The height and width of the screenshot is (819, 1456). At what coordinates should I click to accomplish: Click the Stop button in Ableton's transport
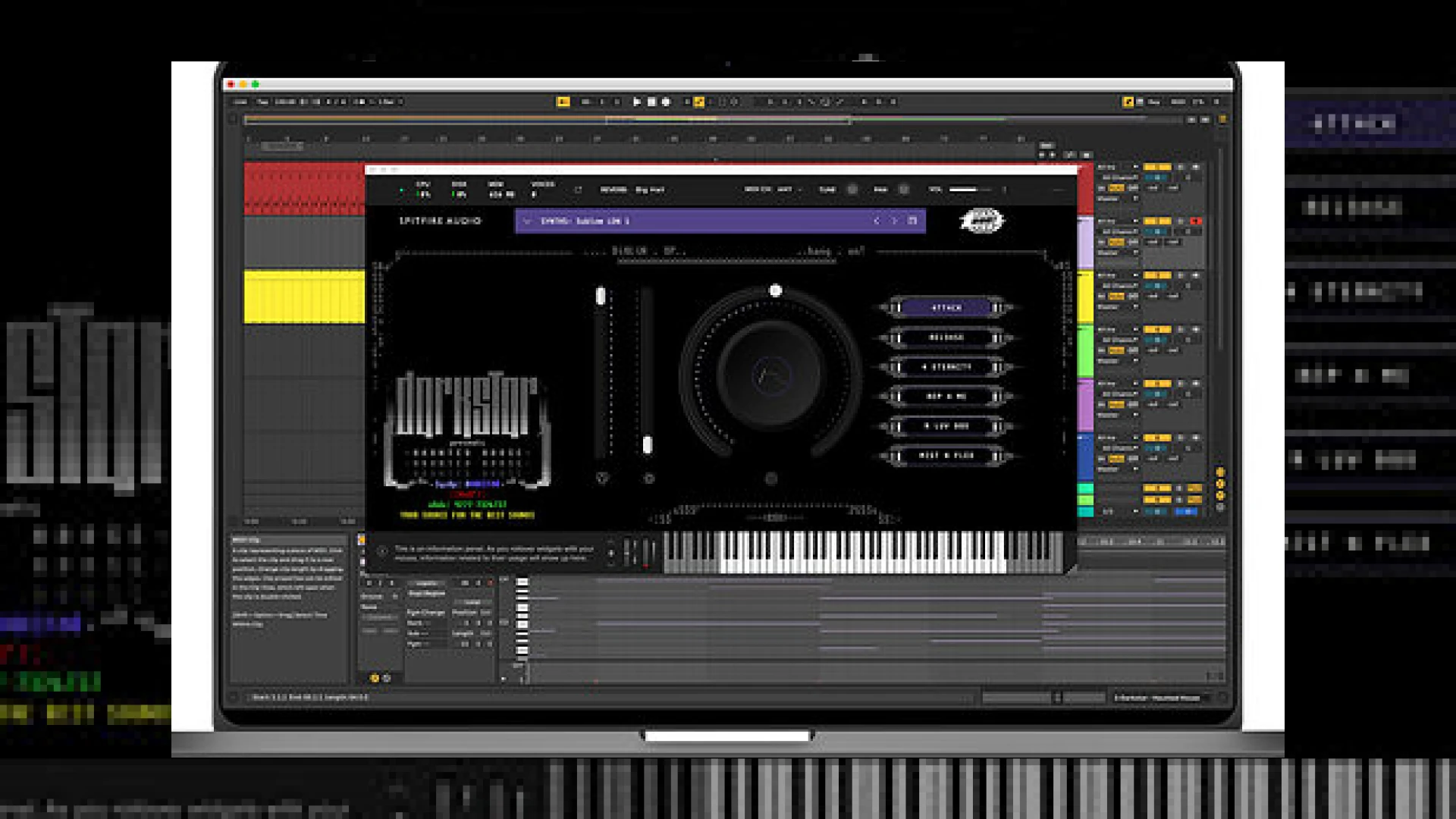[x=651, y=102]
